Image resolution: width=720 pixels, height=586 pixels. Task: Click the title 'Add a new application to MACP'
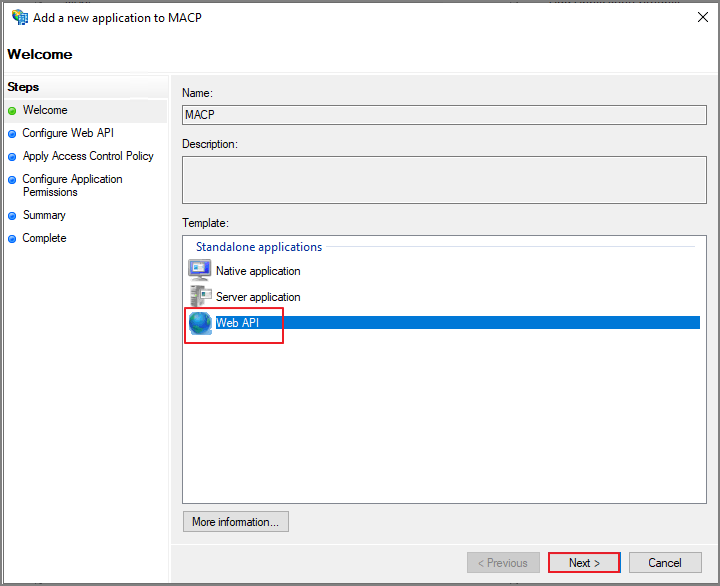point(117,18)
